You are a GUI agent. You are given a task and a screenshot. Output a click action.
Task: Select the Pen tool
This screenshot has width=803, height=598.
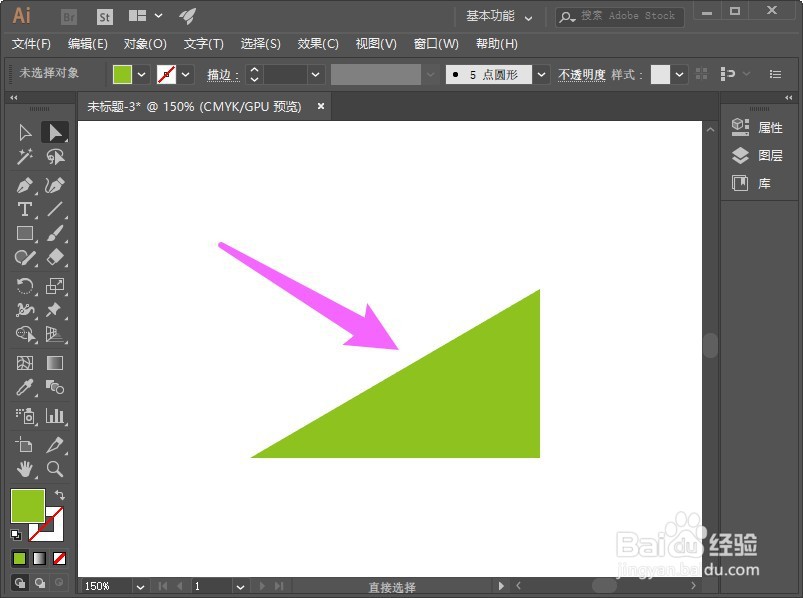pyautogui.click(x=25, y=185)
